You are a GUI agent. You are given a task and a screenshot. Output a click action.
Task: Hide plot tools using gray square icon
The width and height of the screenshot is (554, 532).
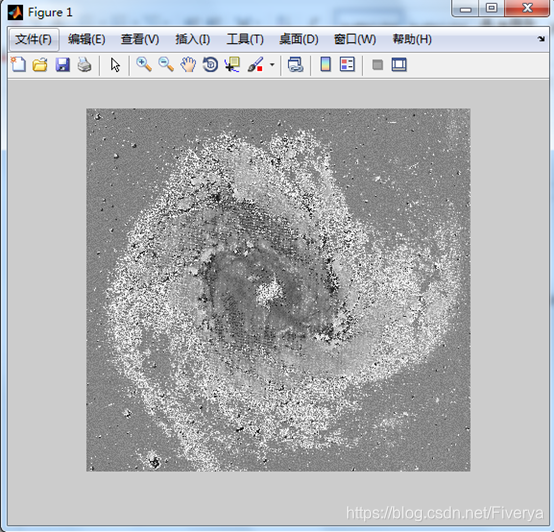point(377,65)
